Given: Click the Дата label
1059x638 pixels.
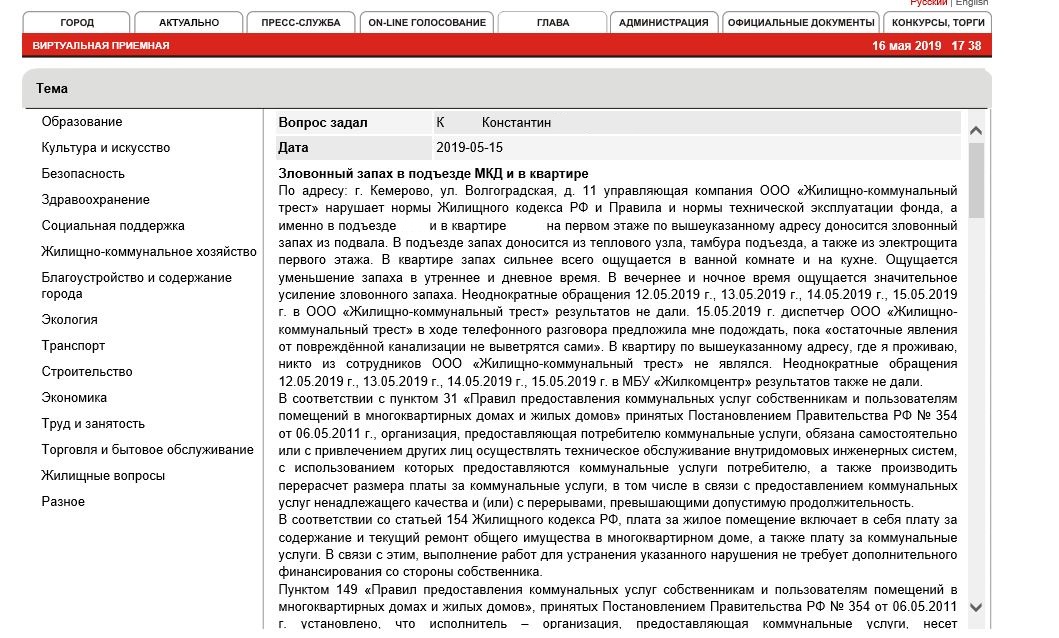Looking at the screenshot, I should point(293,147).
